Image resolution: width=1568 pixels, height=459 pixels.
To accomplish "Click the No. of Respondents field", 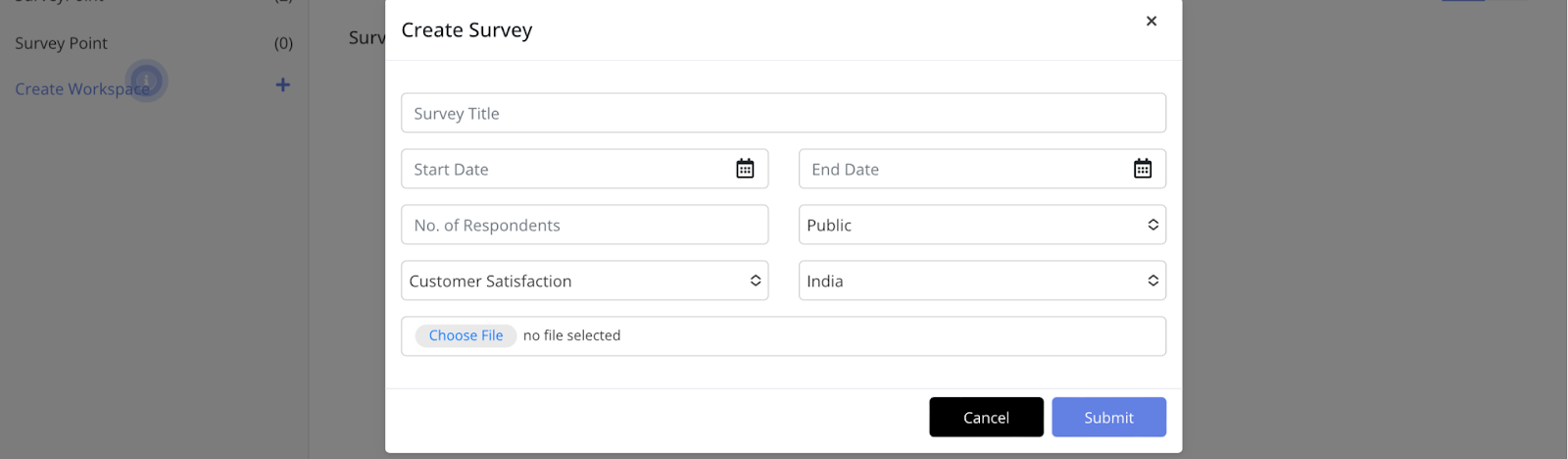I will point(584,225).
